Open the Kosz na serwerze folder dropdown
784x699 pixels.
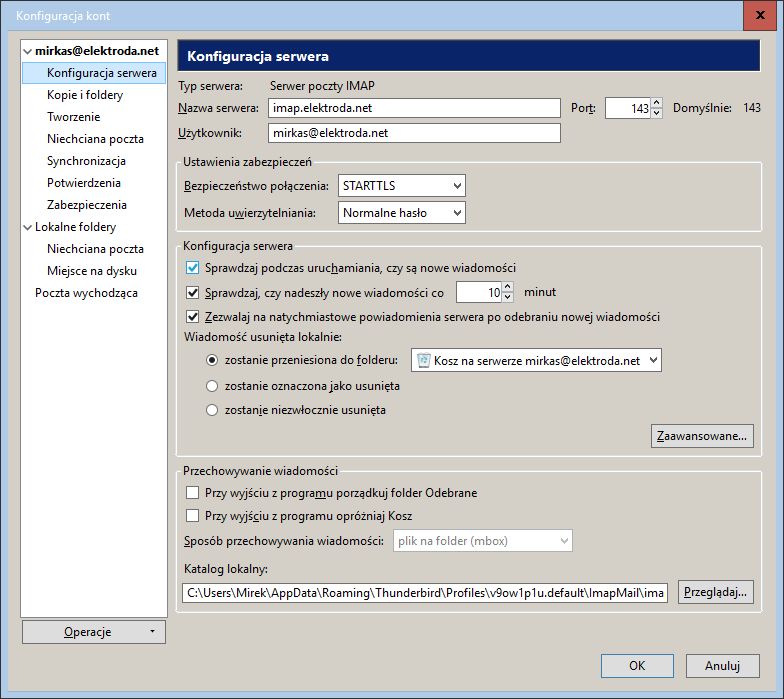coord(536,360)
